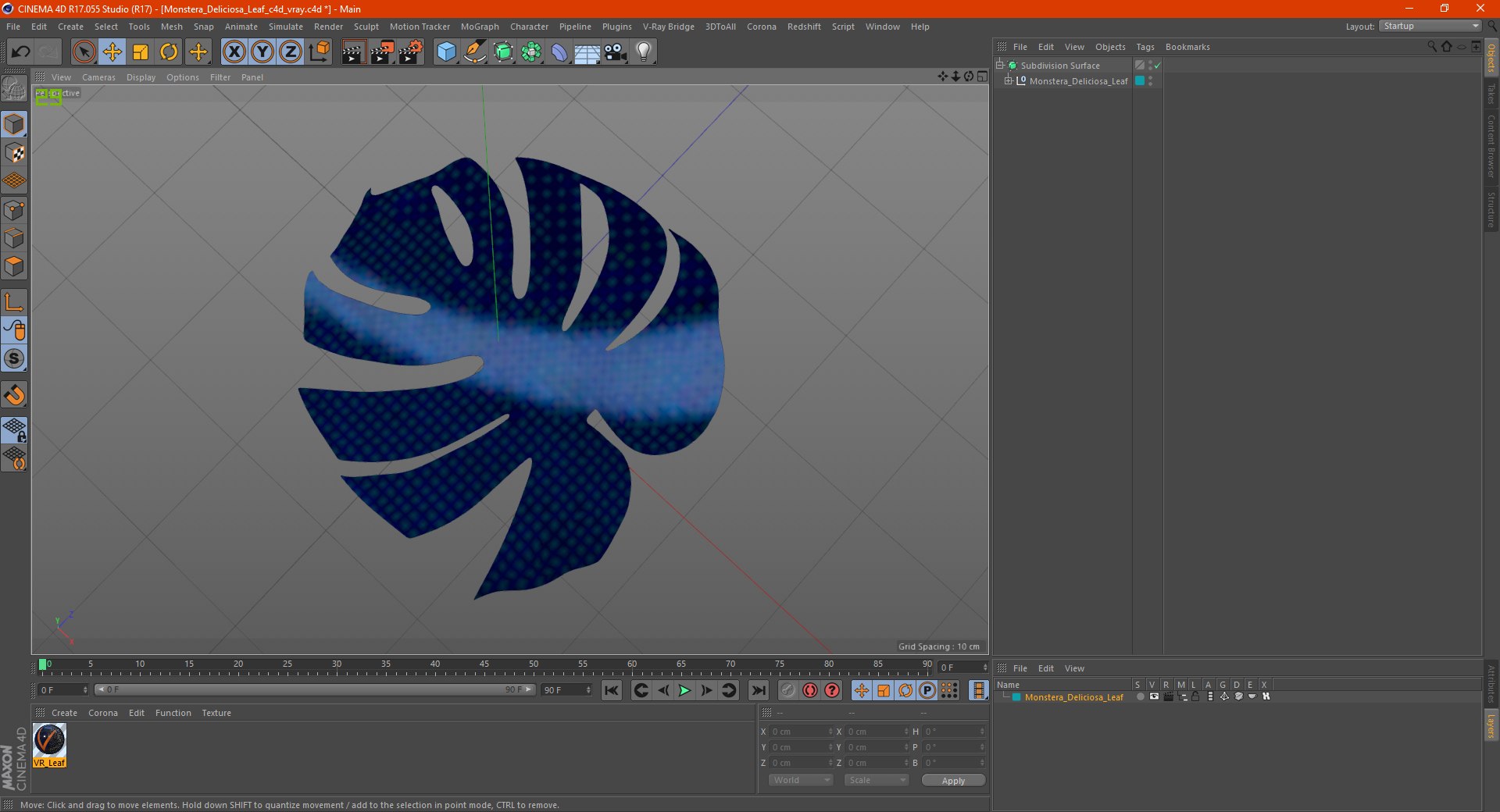Image resolution: width=1500 pixels, height=812 pixels.
Task: Switch to Edges mode
Action: 15,238
